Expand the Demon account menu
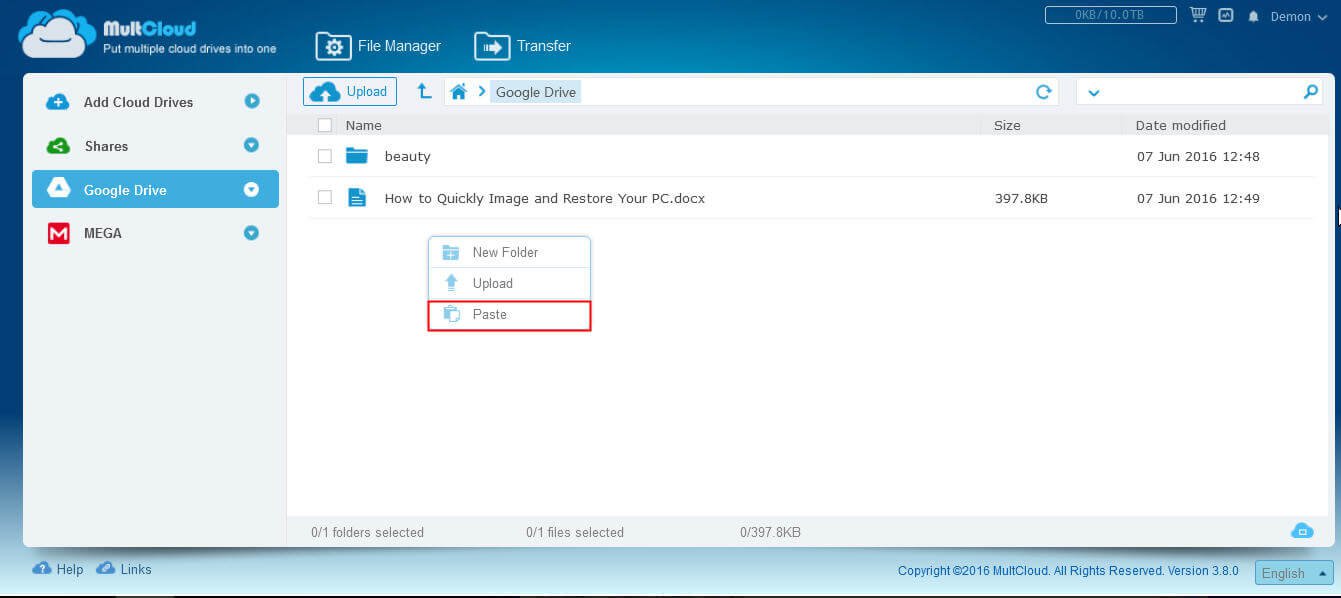Image resolution: width=1341 pixels, height=598 pixels. tap(1298, 16)
